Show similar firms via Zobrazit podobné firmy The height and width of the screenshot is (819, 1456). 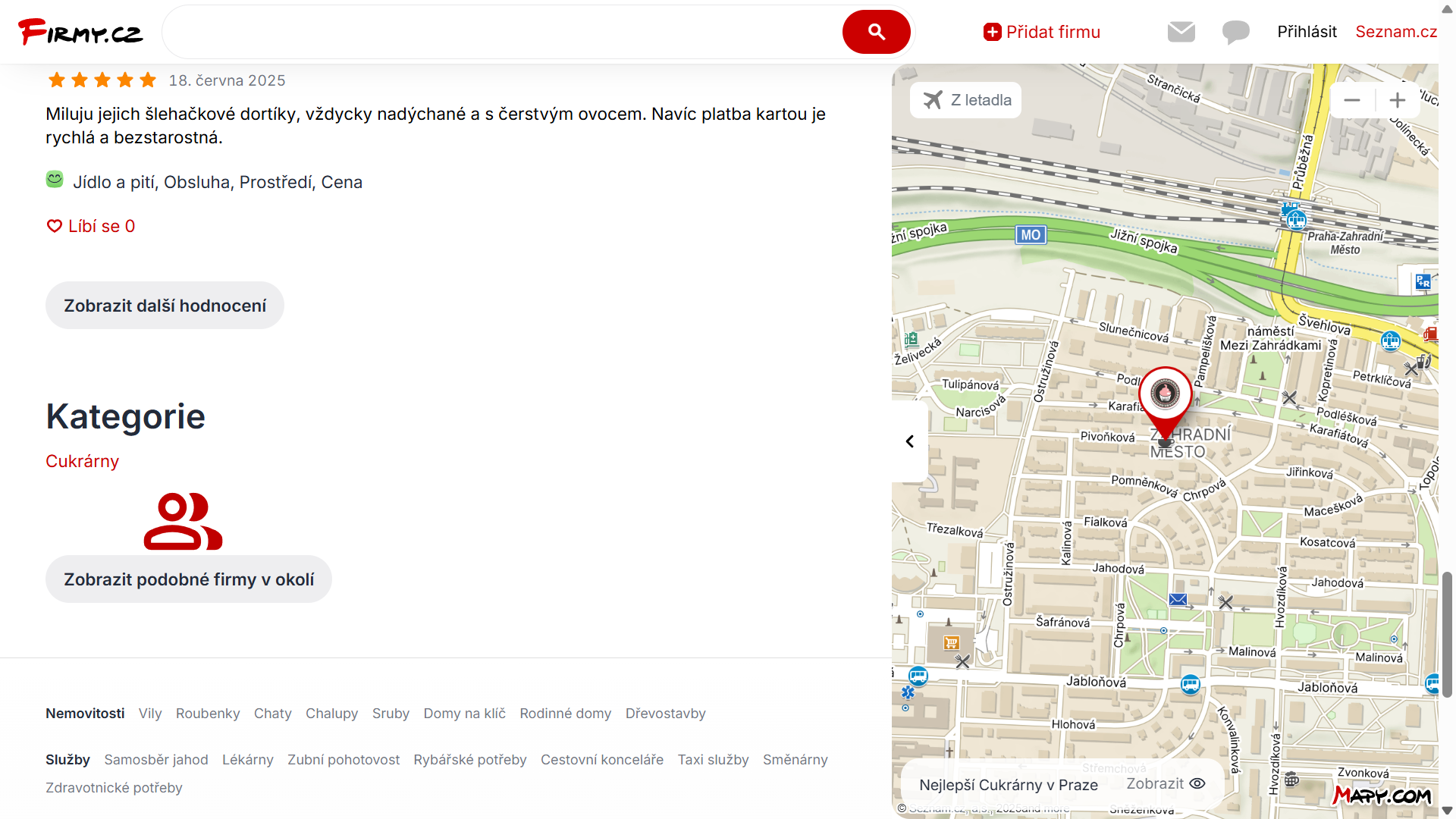(x=189, y=579)
